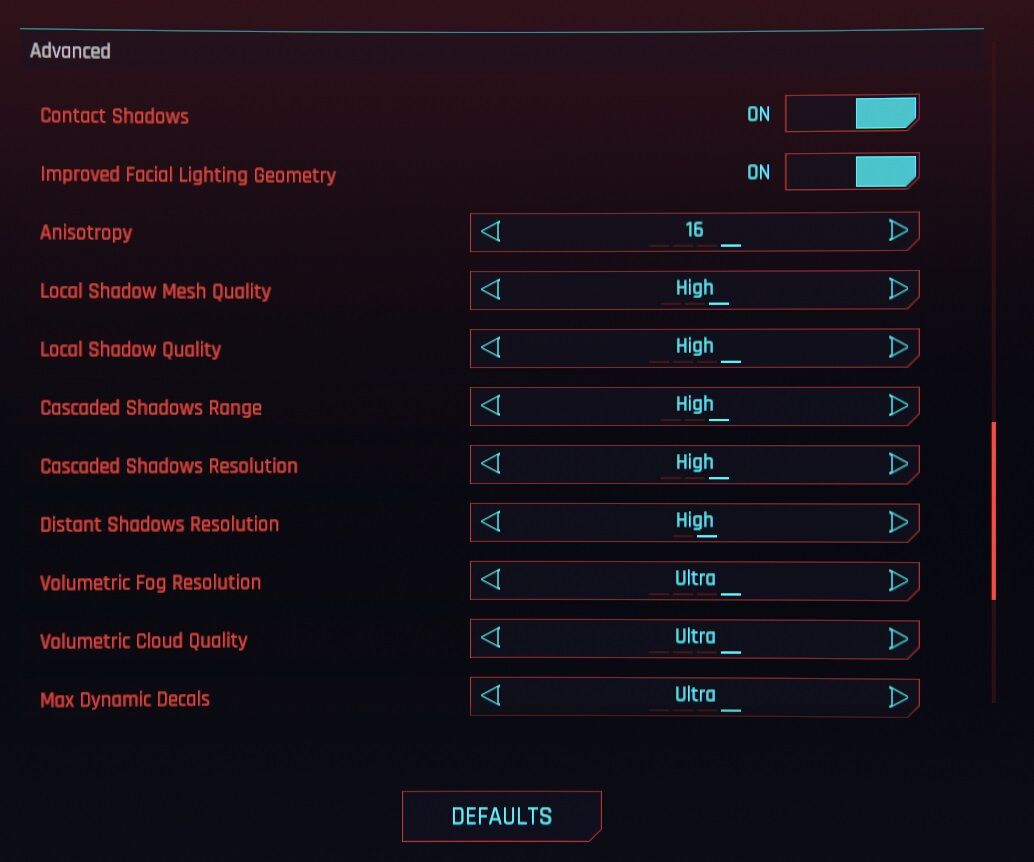The image size is (1034, 862).
Task: Lower Cascaded Shadows Resolution using left arrow
Action: coord(491,464)
